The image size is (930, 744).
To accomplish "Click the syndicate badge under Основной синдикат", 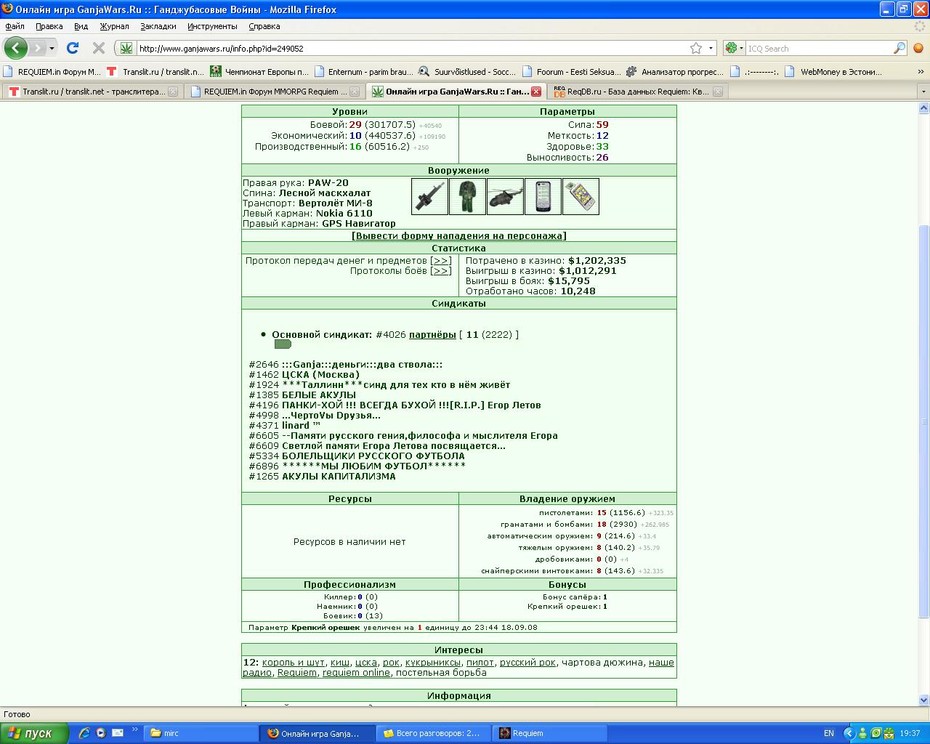I will tap(282, 344).
